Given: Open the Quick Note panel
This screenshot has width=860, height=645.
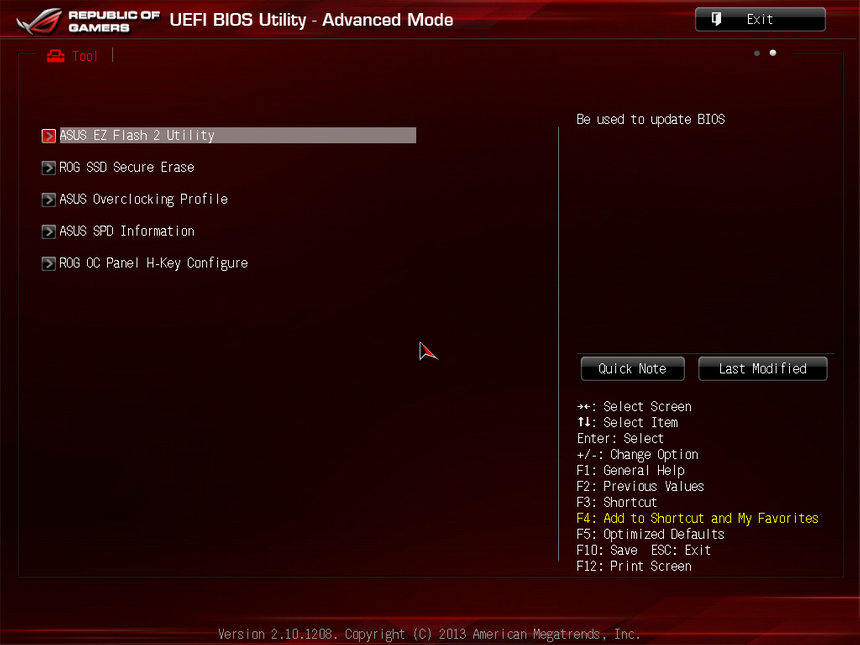Looking at the screenshot, I should pyautogui.click(x=632, y=368).
